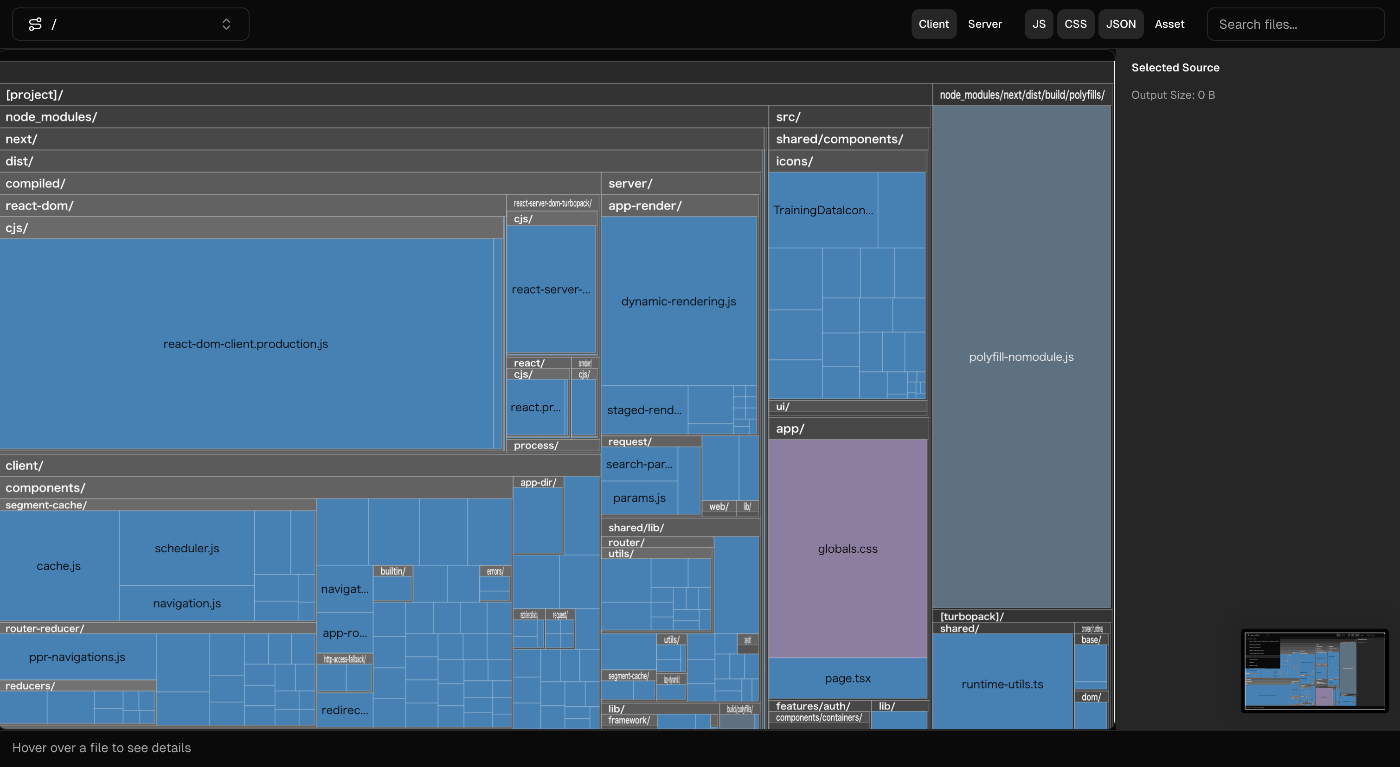Select the react-dom/ folder header

point(252,205)
